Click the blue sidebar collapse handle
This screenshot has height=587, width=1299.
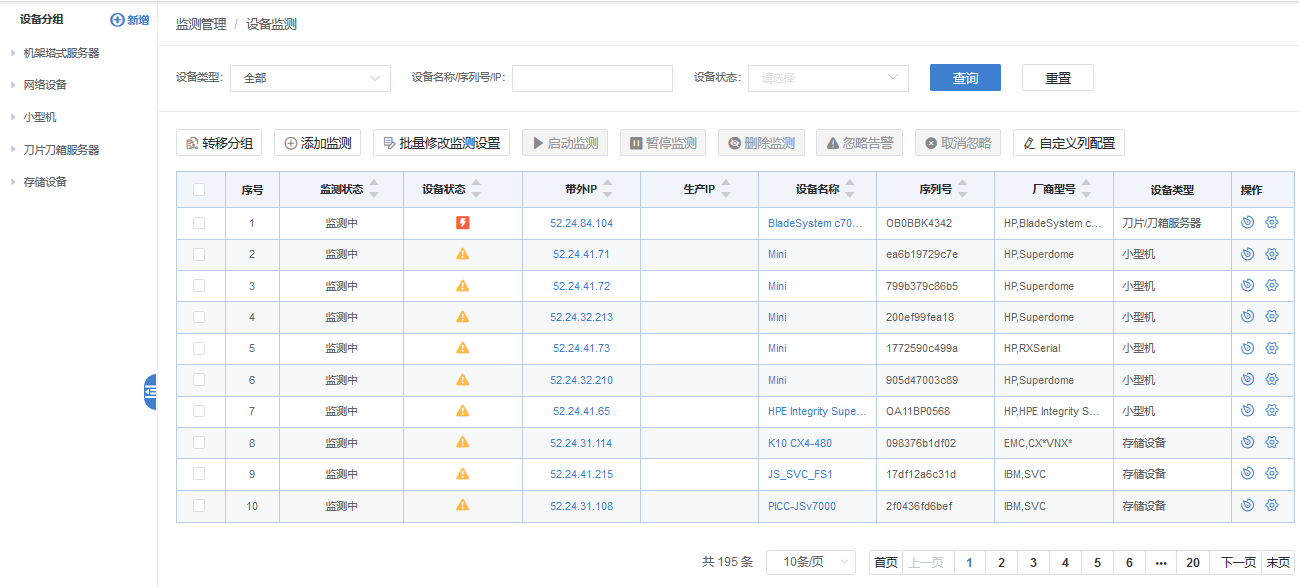(150, 392)
